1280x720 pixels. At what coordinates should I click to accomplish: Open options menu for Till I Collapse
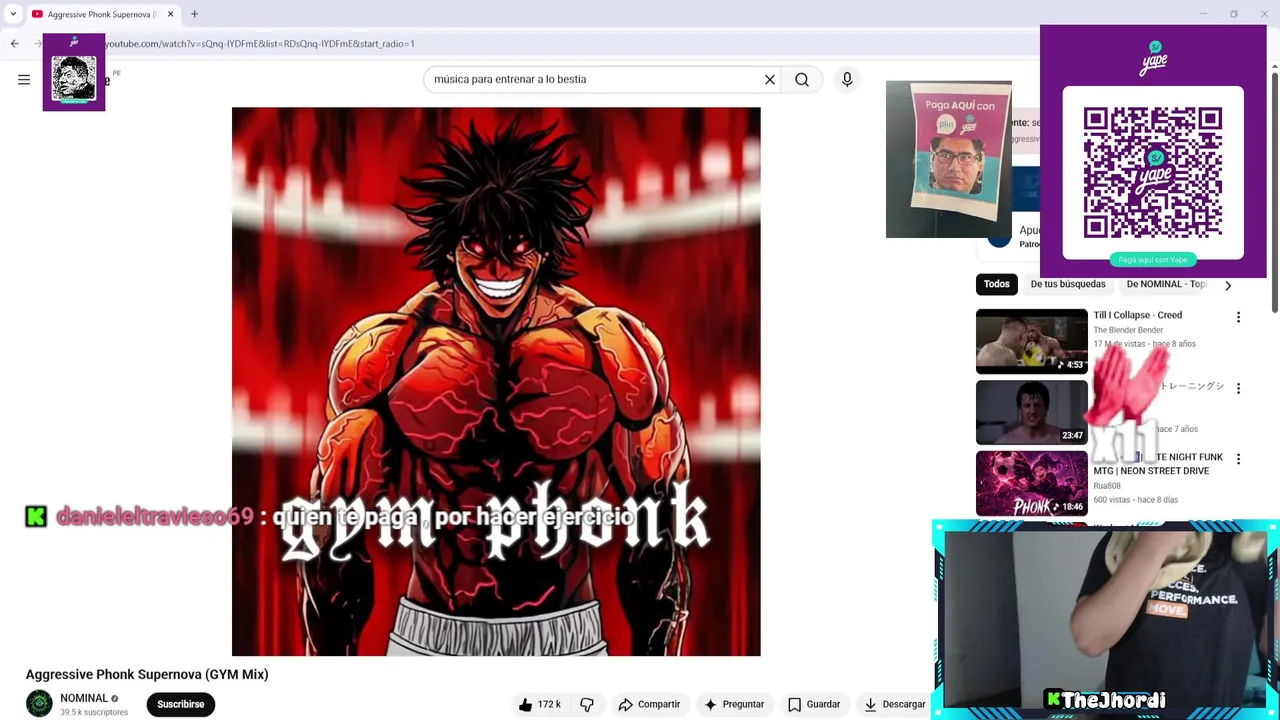pos(1238,317)
